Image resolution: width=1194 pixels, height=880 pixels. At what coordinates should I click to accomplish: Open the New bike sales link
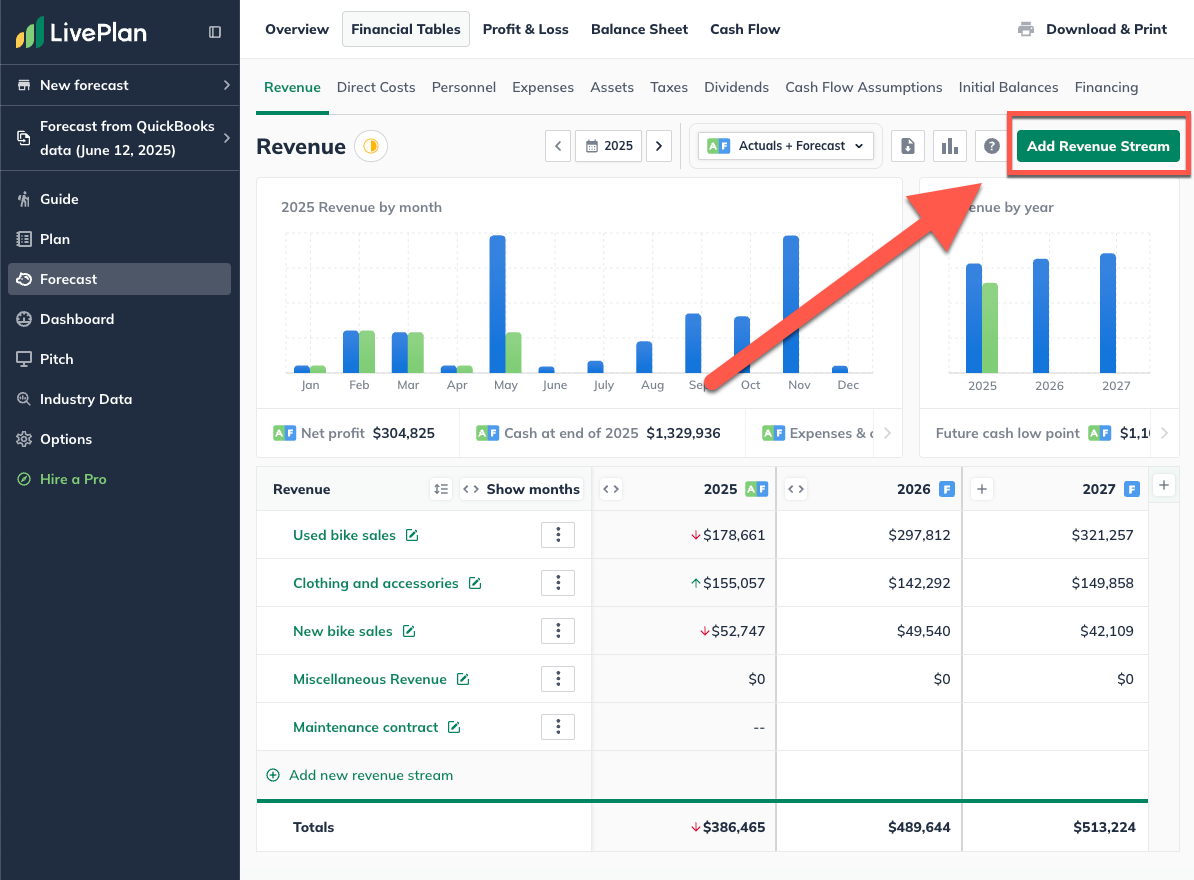coord(343,631)
